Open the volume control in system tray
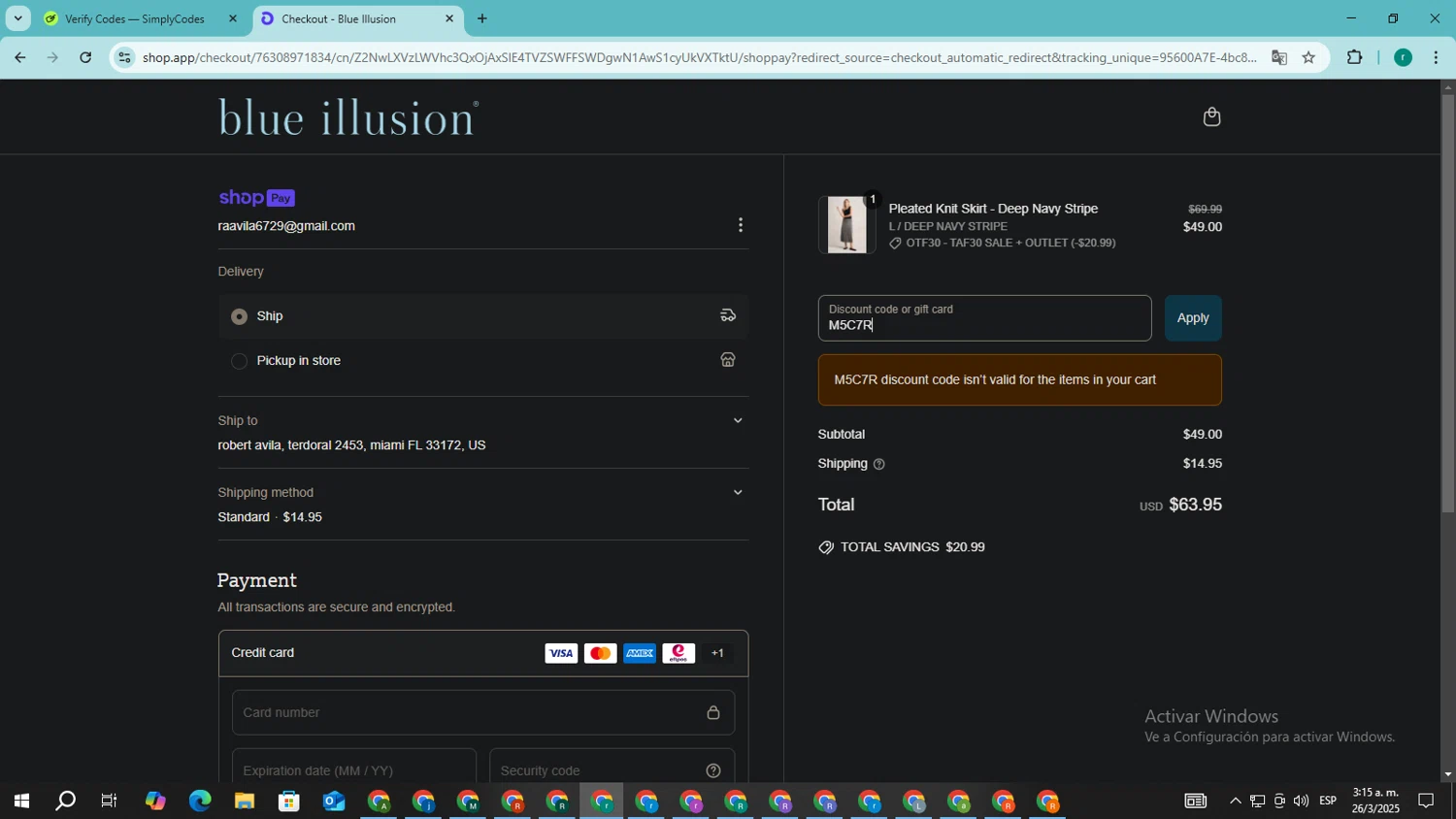 coord(1301,802)
